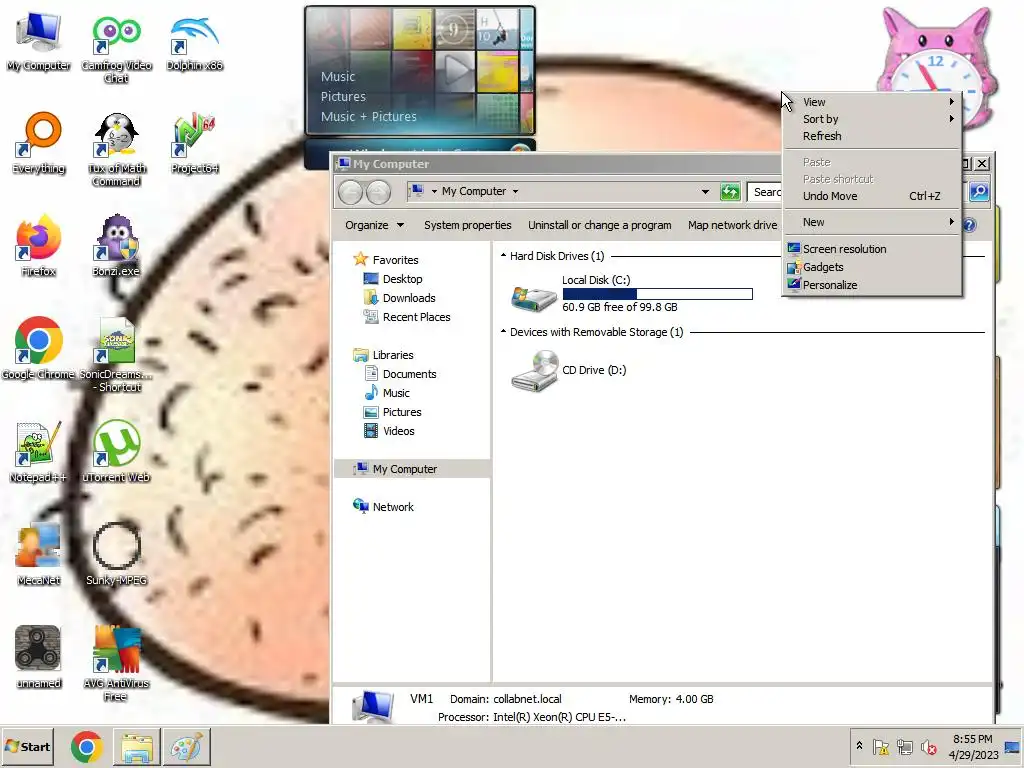
Task: Expand the New submenu
Action: point(872,222)
